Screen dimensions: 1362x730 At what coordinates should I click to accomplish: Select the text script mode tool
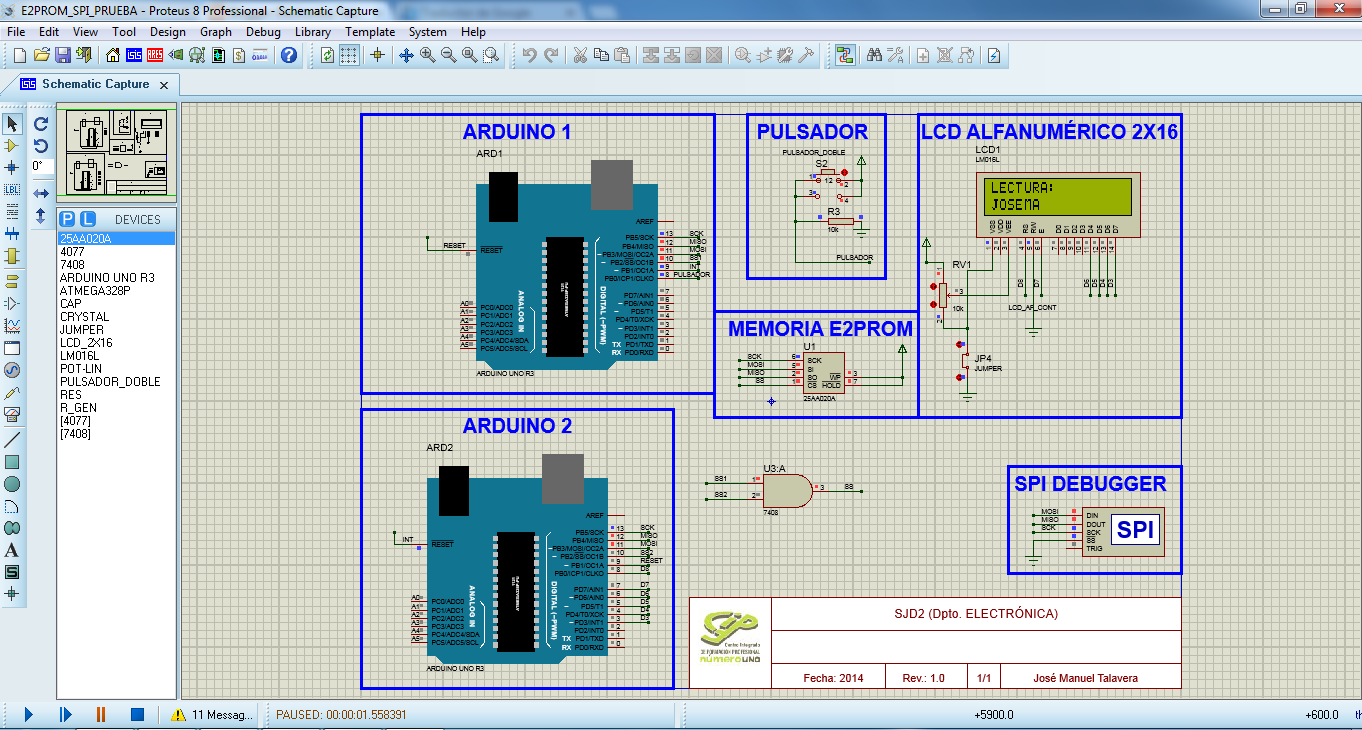pos(12,211)
